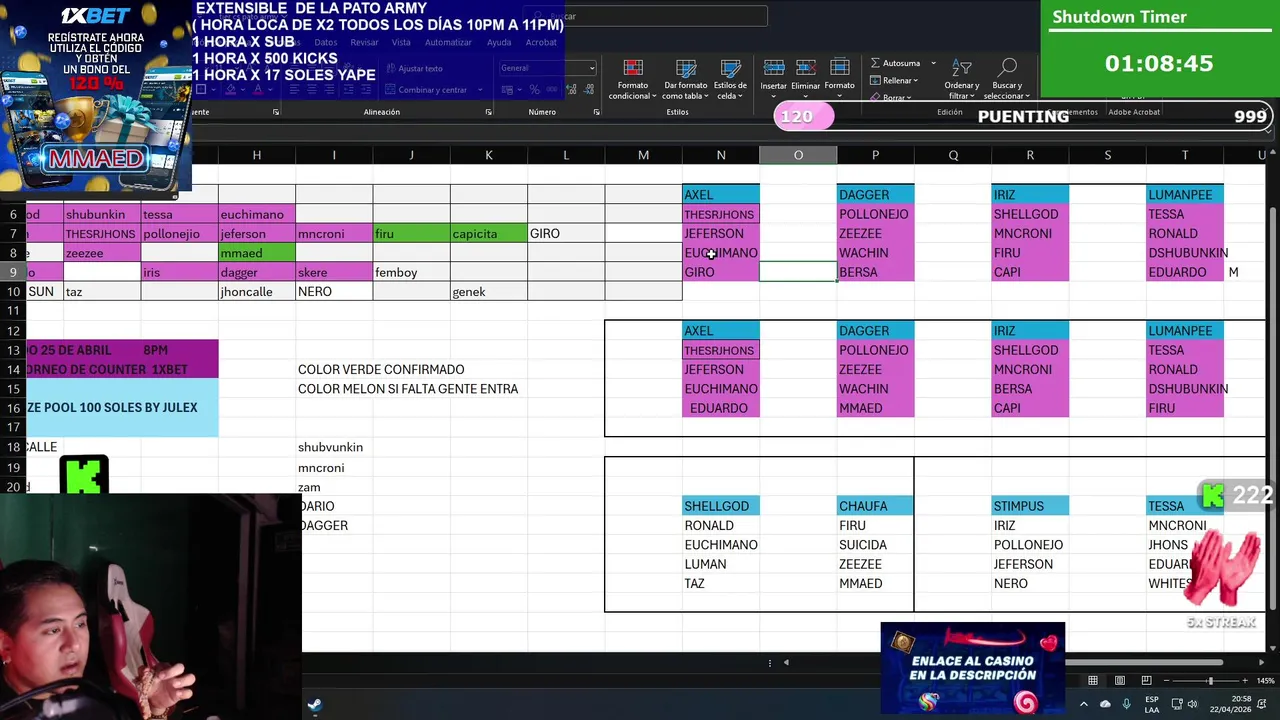Open the Ayuda ribbon tab
The image size is (1280, 720).
pos(499,42)
